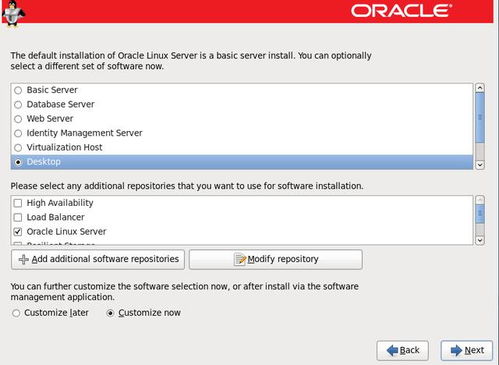Click the software set scrollbar thumb
Image resolution: width=499 pixels, height=365 pixels.
(x=480, y=118)
